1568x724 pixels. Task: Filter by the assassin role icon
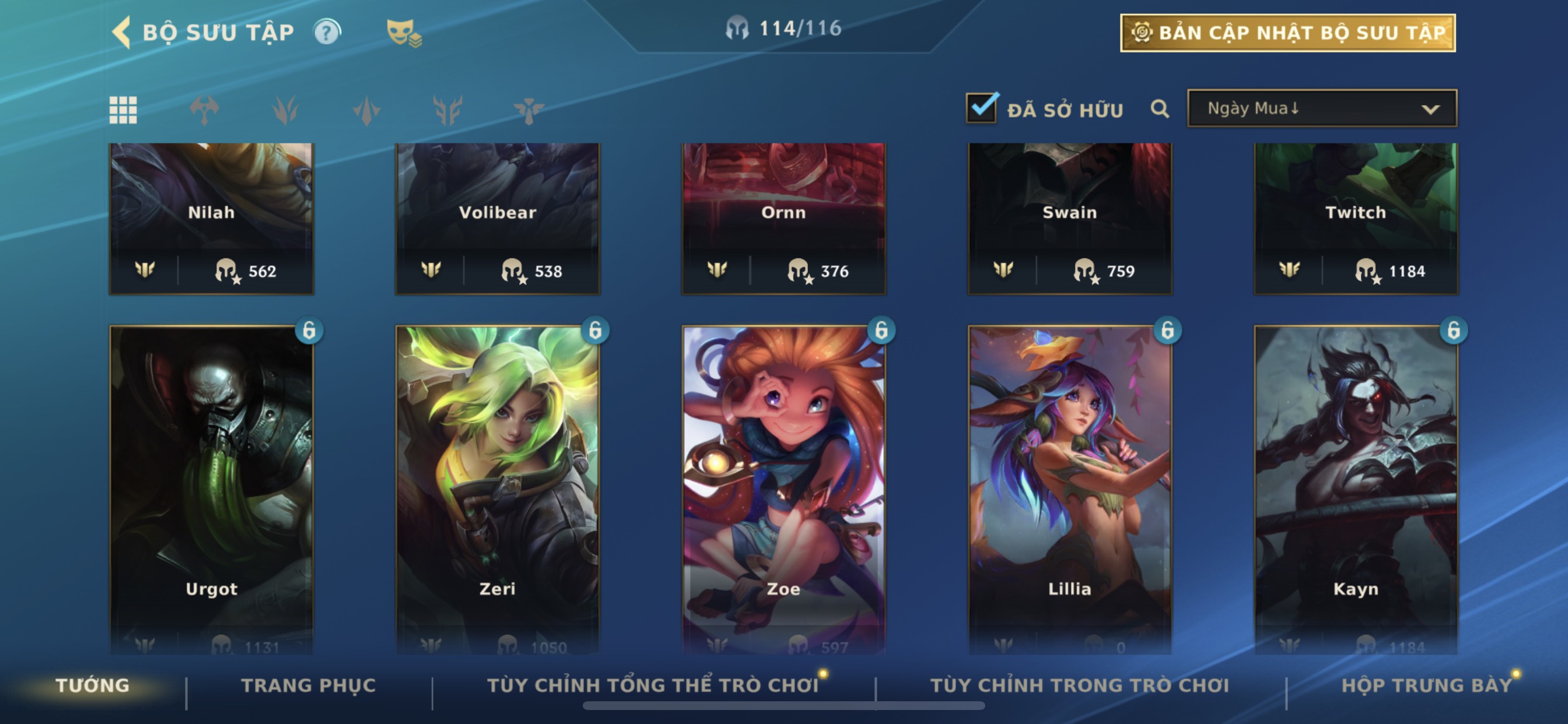click(x=366, y=110)
